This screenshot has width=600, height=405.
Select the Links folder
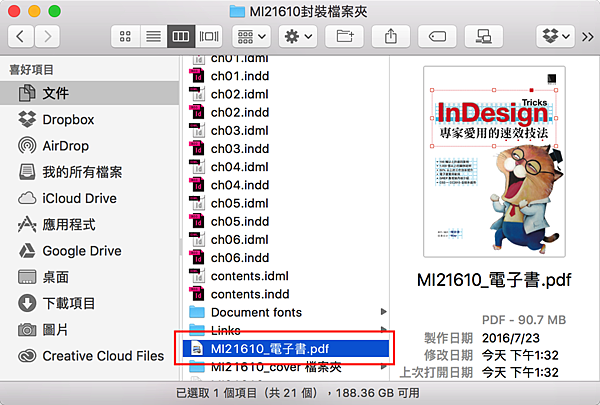pyautogui.click(x=285, y=330)
